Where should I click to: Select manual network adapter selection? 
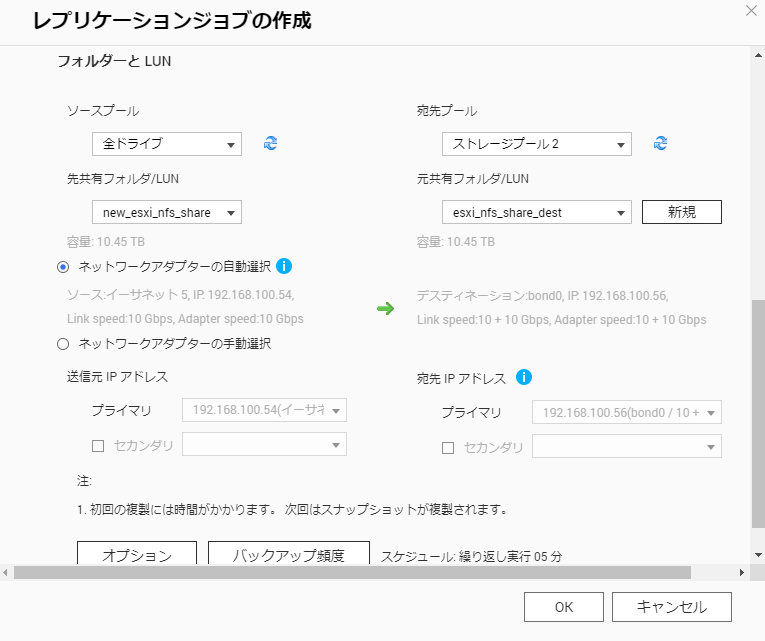[x=64, y=344]
